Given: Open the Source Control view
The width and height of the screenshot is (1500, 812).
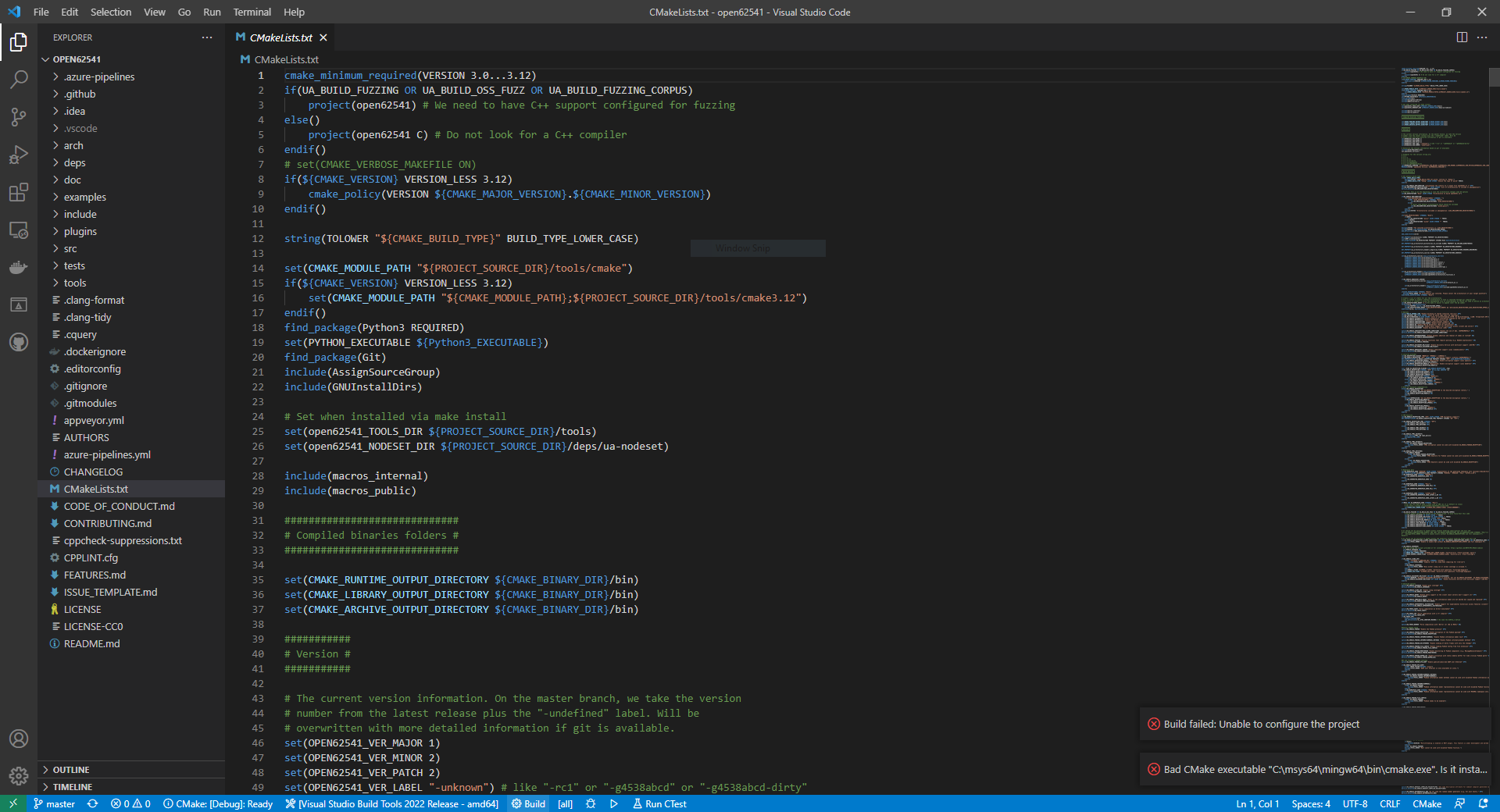Looking at the screenshot, I should coord(19,117).
